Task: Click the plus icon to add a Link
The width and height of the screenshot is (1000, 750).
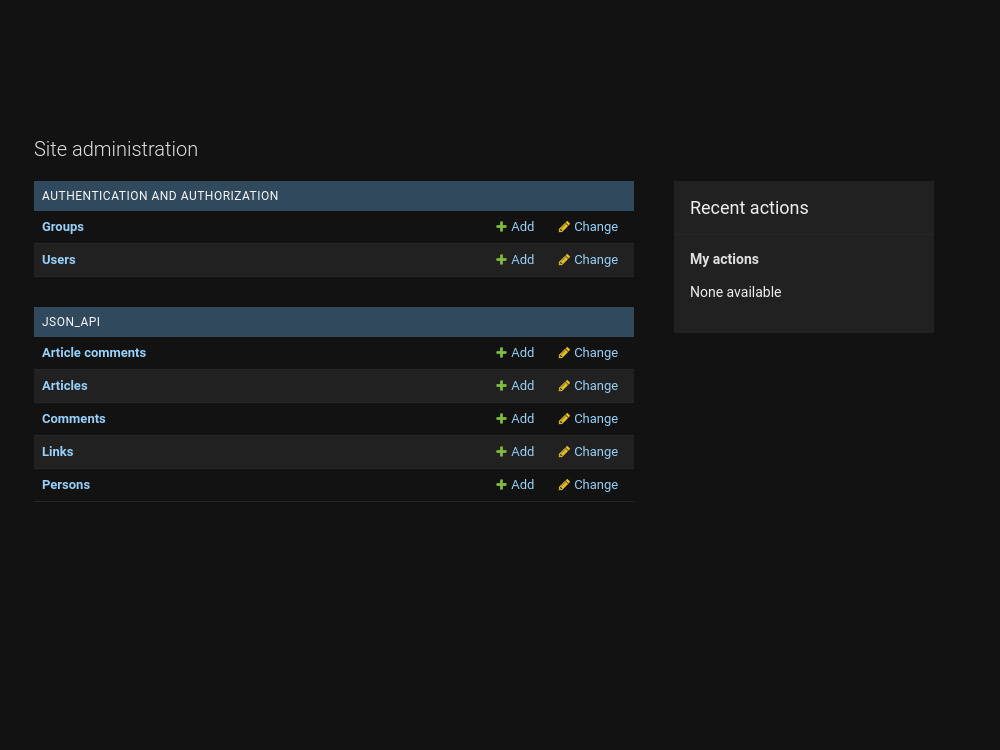Action: point(501,451)
